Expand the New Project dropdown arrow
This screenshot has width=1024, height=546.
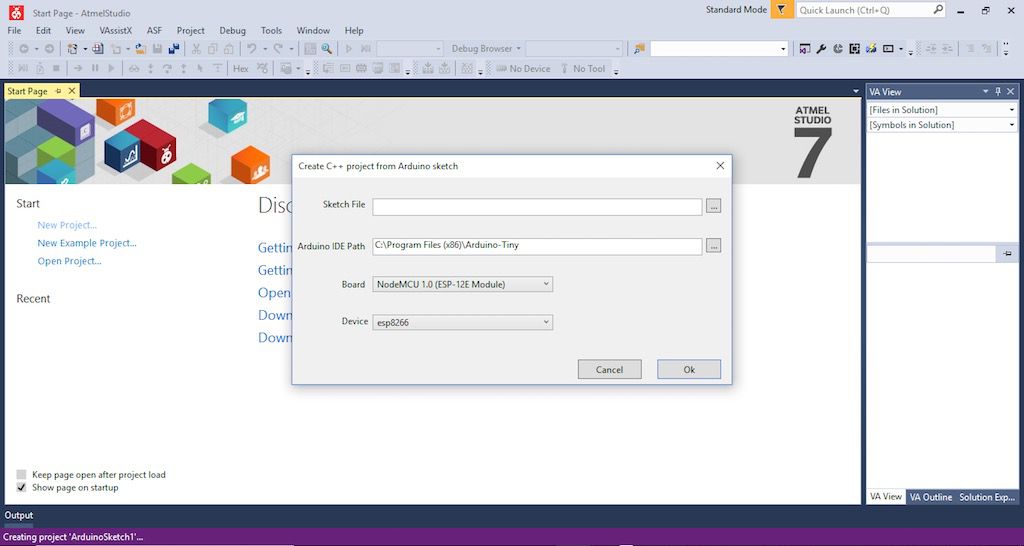tap(85, 49)
